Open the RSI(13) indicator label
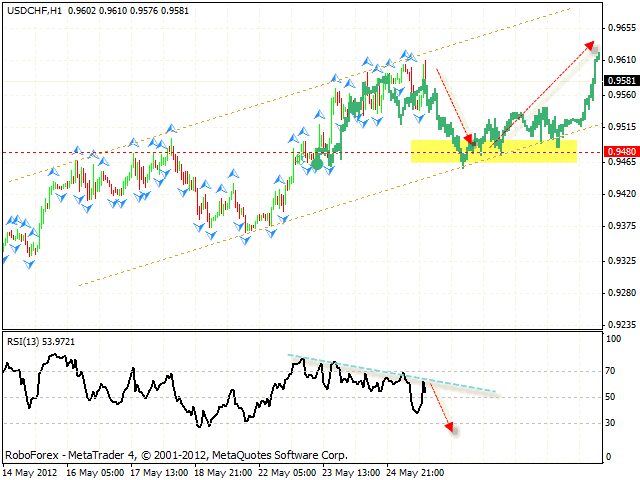Image resolution: width=640 pixels, height=480 pixels. 42,342
